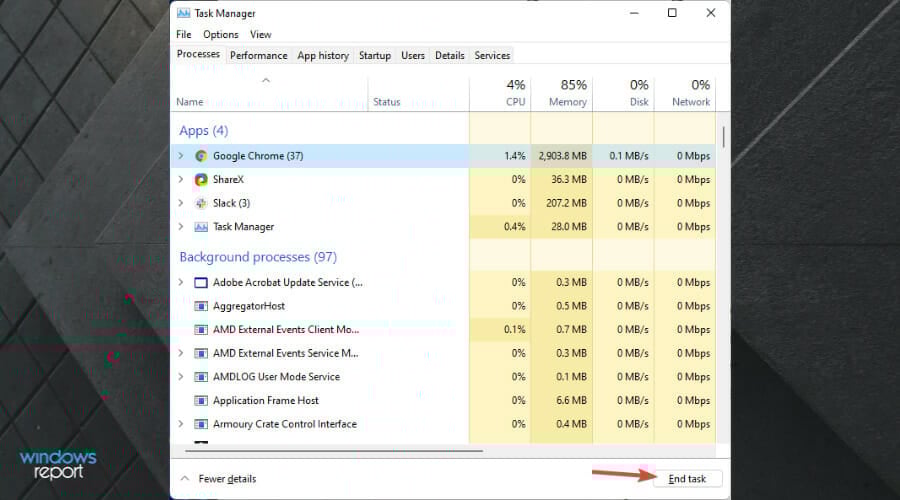Open the Options menu
Viewport: 900px width, 500px height.
point(220,34)
